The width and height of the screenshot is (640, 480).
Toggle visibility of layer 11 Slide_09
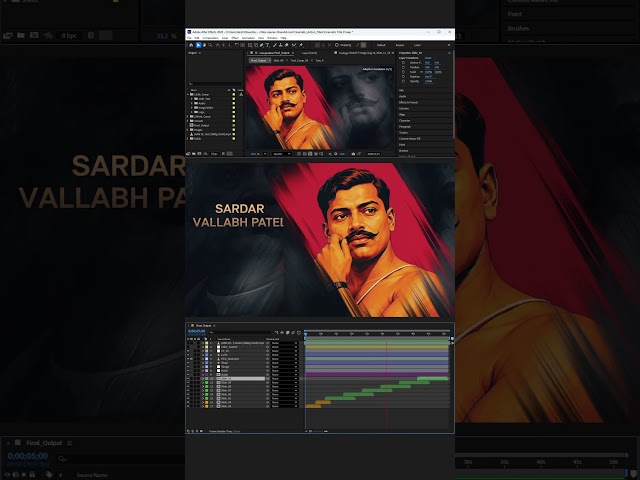click(188, 382)
